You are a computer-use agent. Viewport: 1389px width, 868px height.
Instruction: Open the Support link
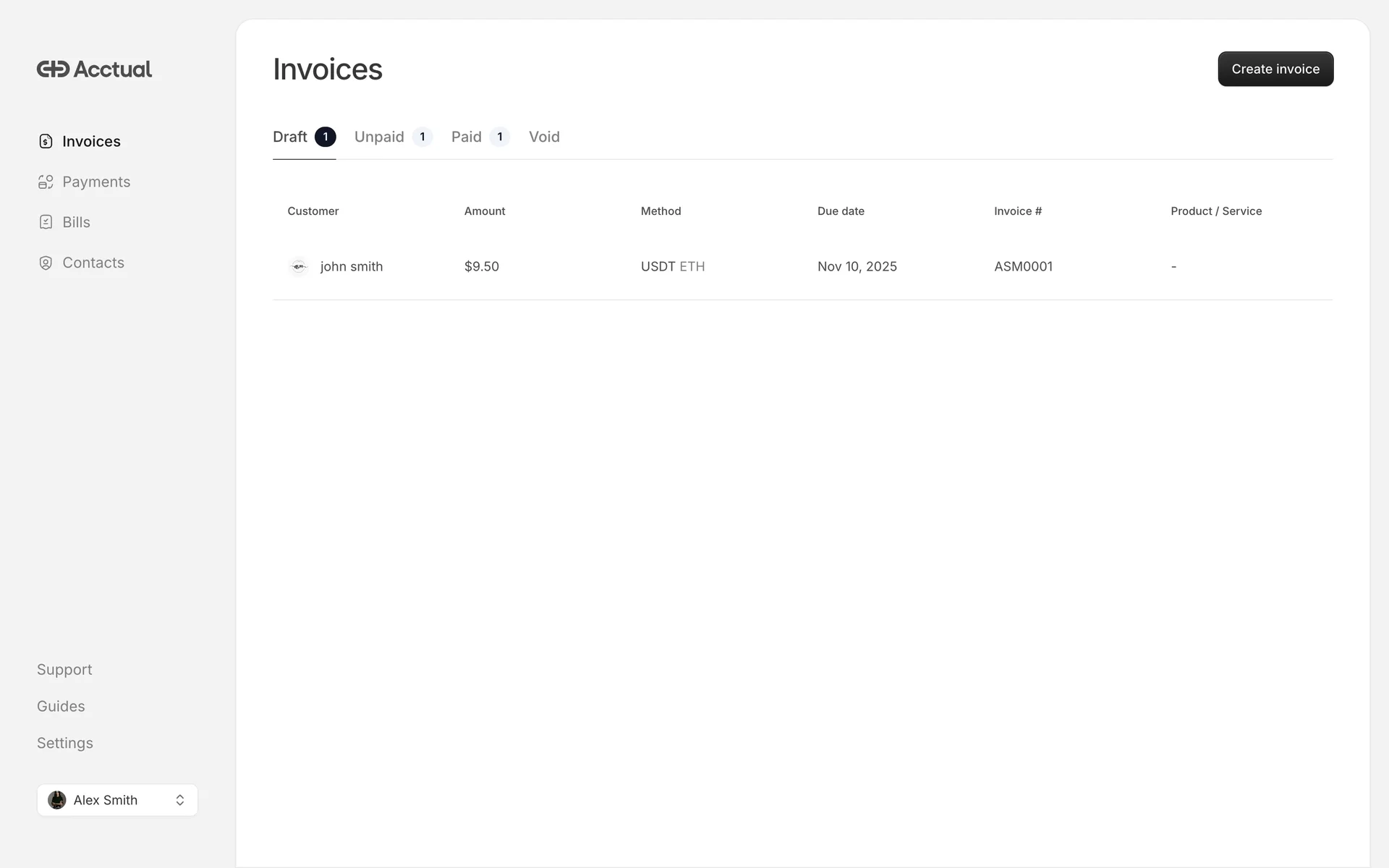pos(64,669)
